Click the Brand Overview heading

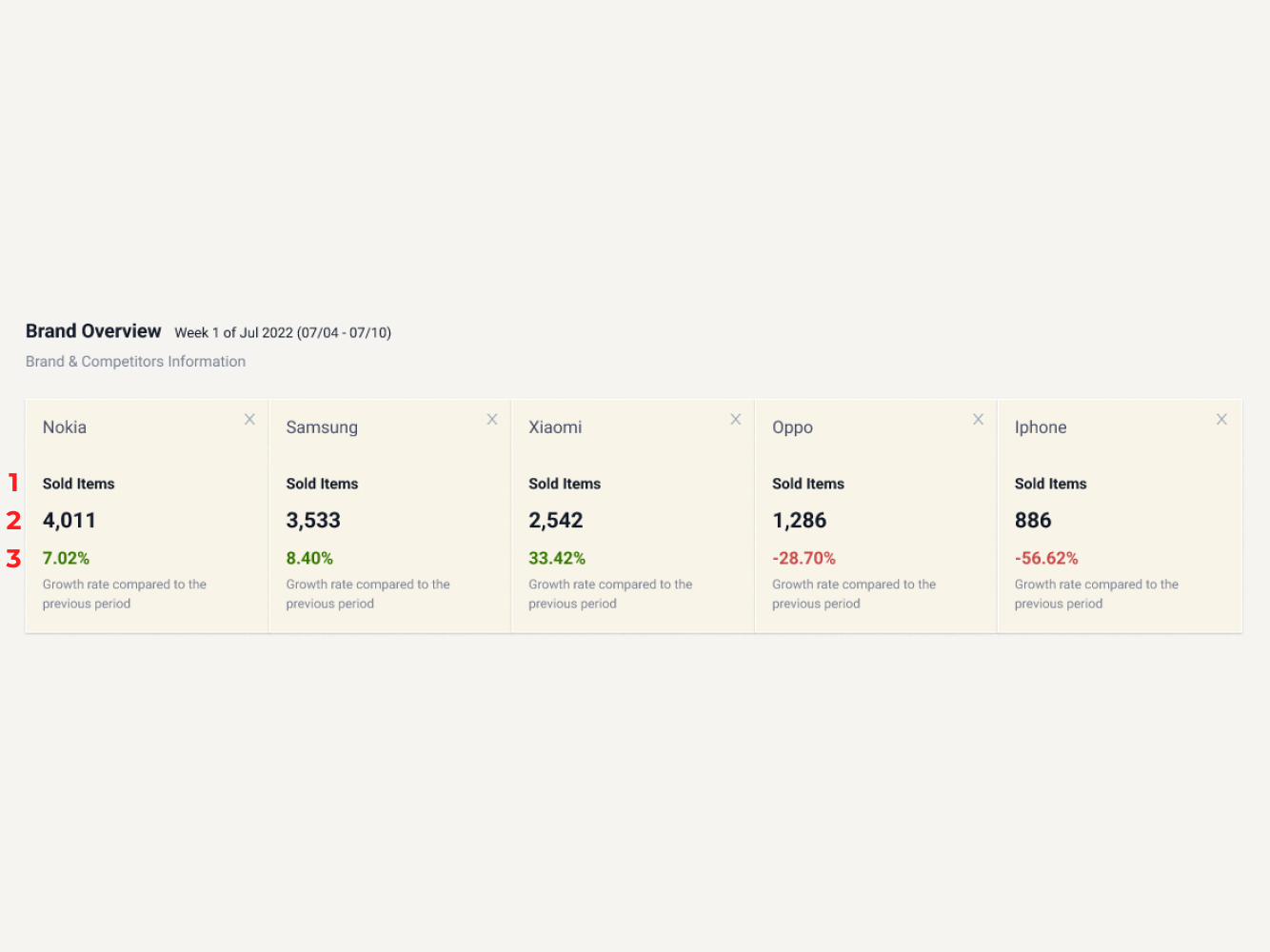click(93, 331)
